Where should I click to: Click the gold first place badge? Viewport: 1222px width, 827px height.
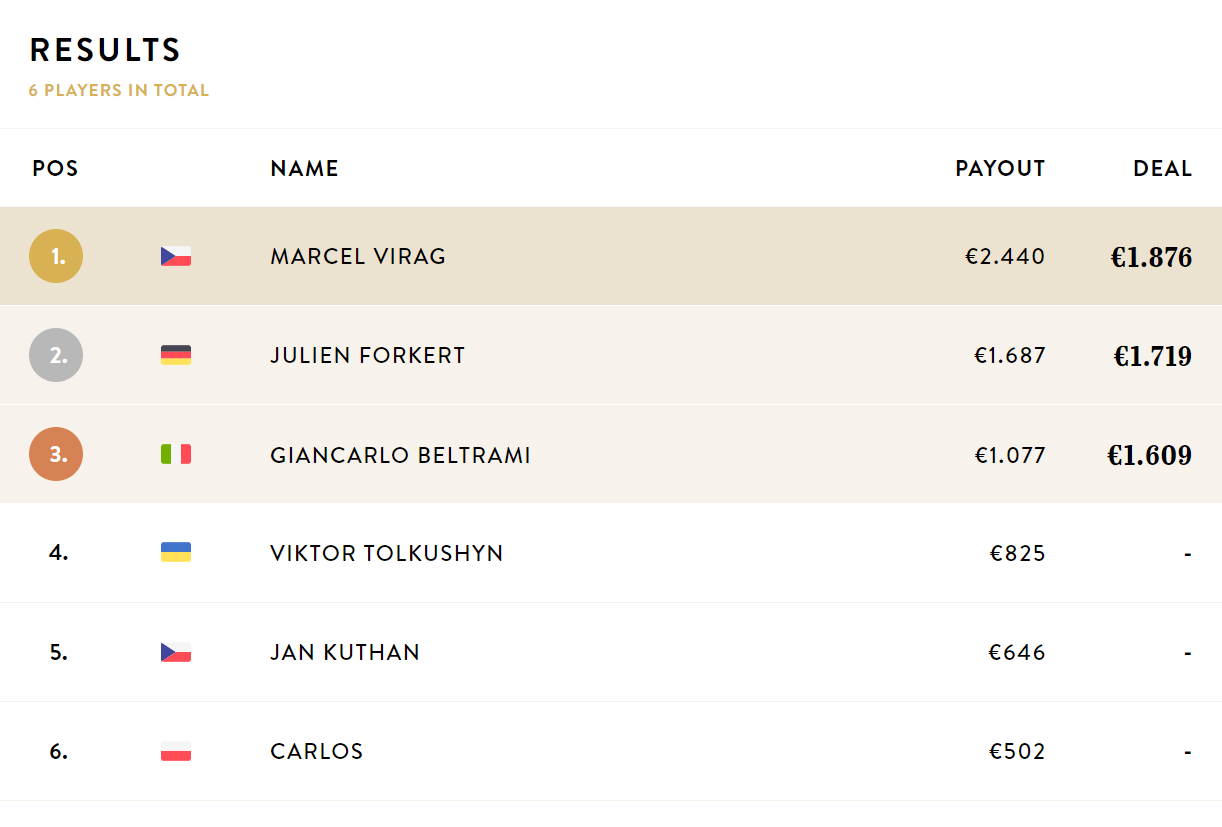(x=56, y=256)
